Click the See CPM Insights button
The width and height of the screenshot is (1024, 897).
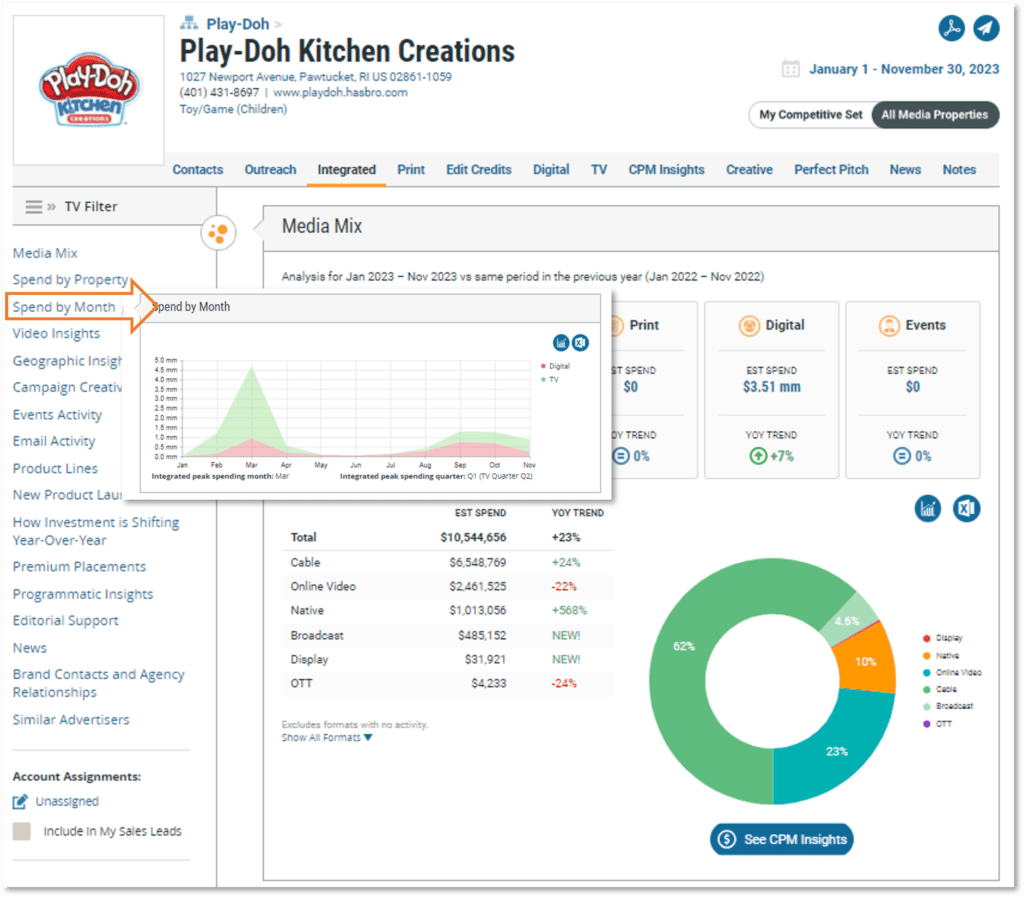pyautogui.click(x=782, y=840)
